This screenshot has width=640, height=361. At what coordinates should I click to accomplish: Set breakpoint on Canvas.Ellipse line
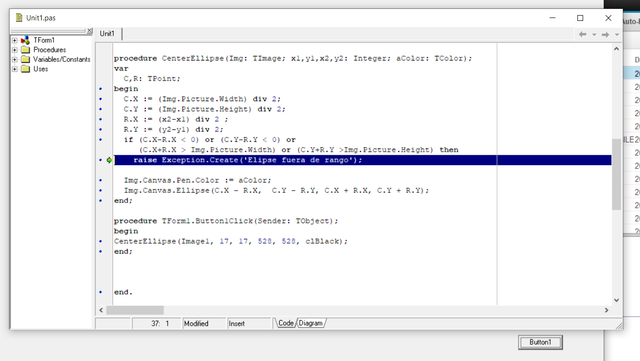pyautogui.click(x=101, y=190)
